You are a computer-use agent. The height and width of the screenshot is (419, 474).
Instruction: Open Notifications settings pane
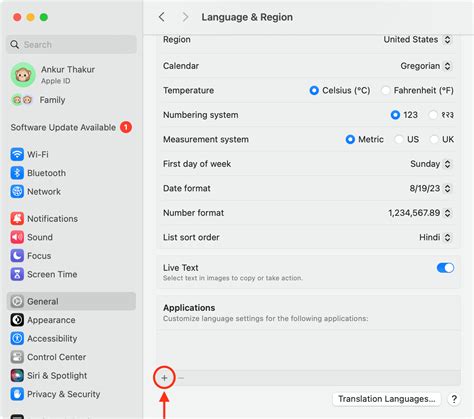(x=71, y=219)
